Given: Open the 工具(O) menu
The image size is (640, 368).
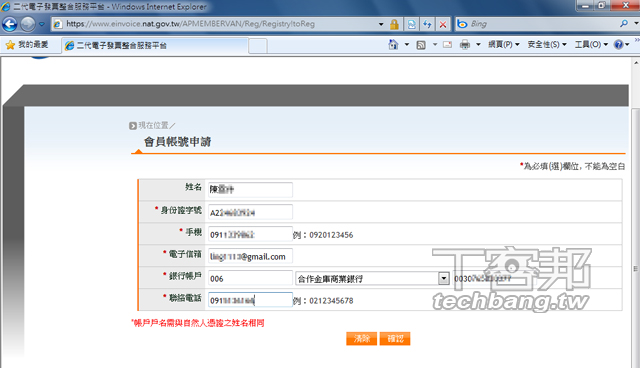Looking at the screenshot, I should tap(591, 44).
